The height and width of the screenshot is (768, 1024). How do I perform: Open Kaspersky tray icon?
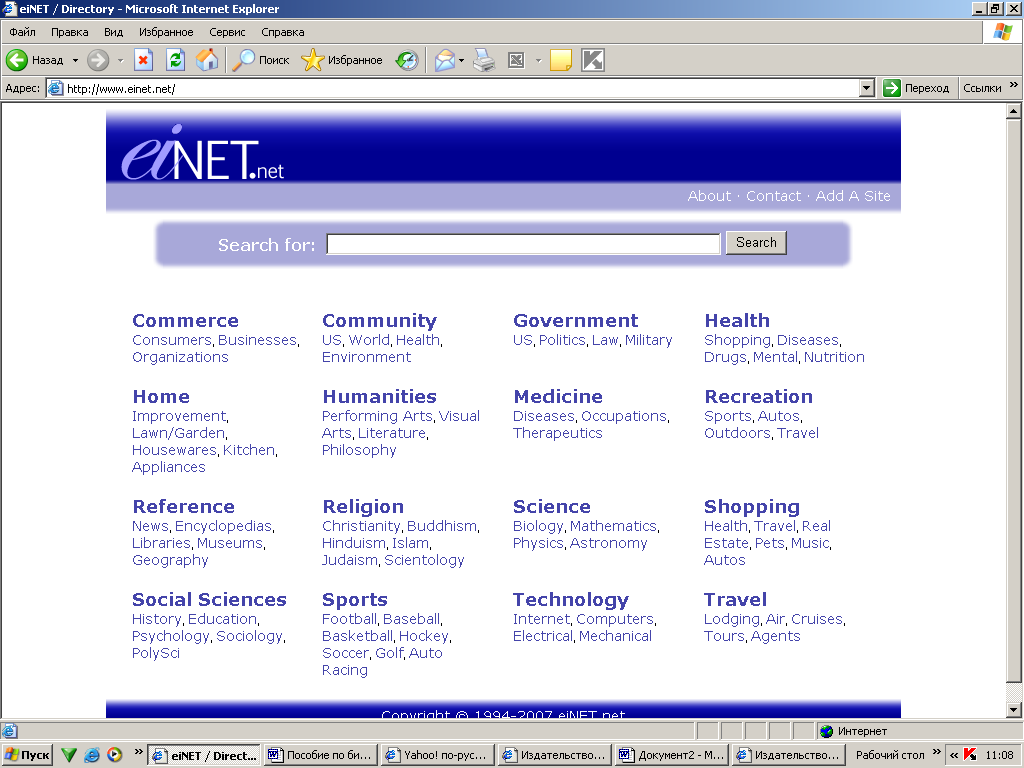[x=970, y=755]
